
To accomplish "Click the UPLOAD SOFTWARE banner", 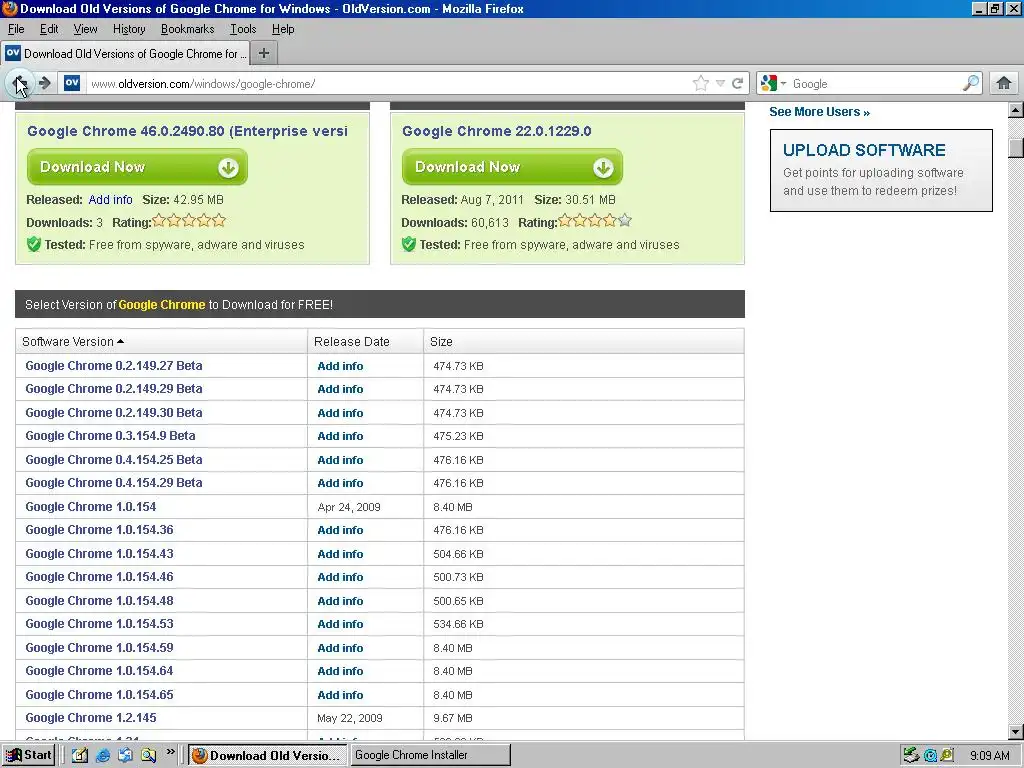I will click(x=881, y=170).
